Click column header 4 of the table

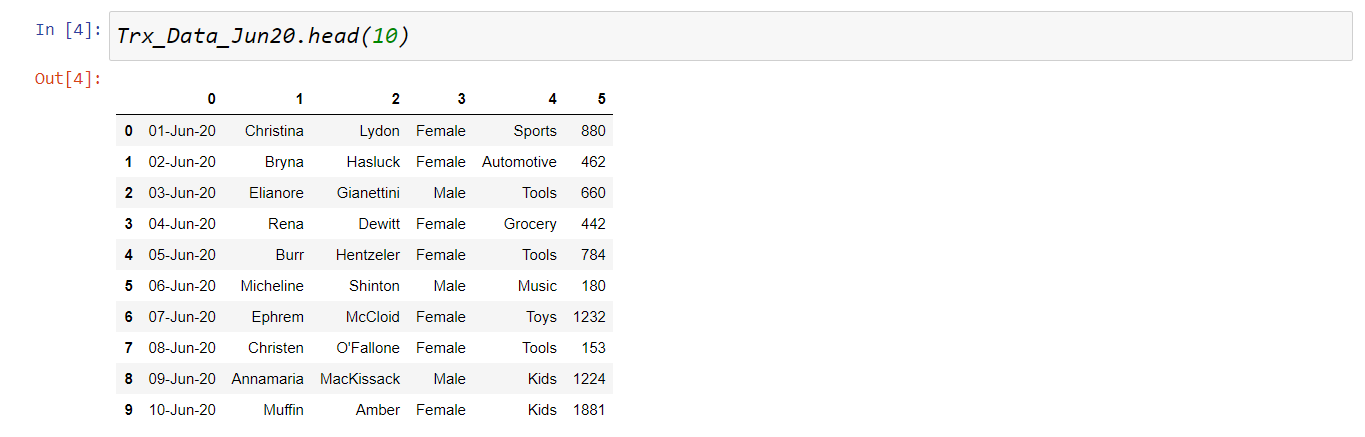[552, 99]
